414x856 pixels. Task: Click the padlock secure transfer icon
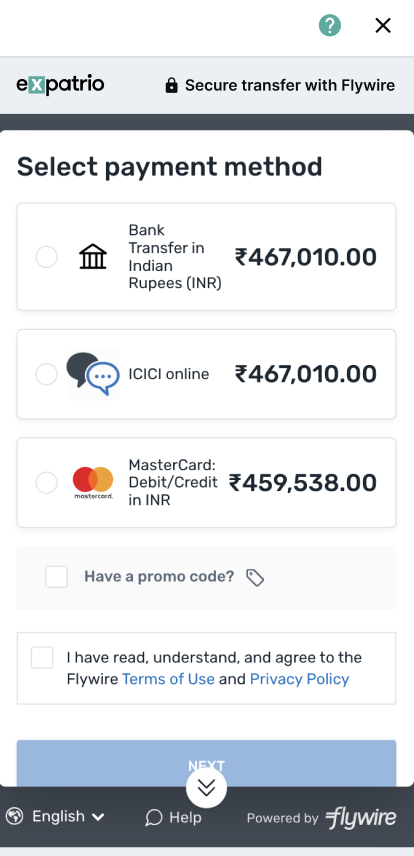171,85
